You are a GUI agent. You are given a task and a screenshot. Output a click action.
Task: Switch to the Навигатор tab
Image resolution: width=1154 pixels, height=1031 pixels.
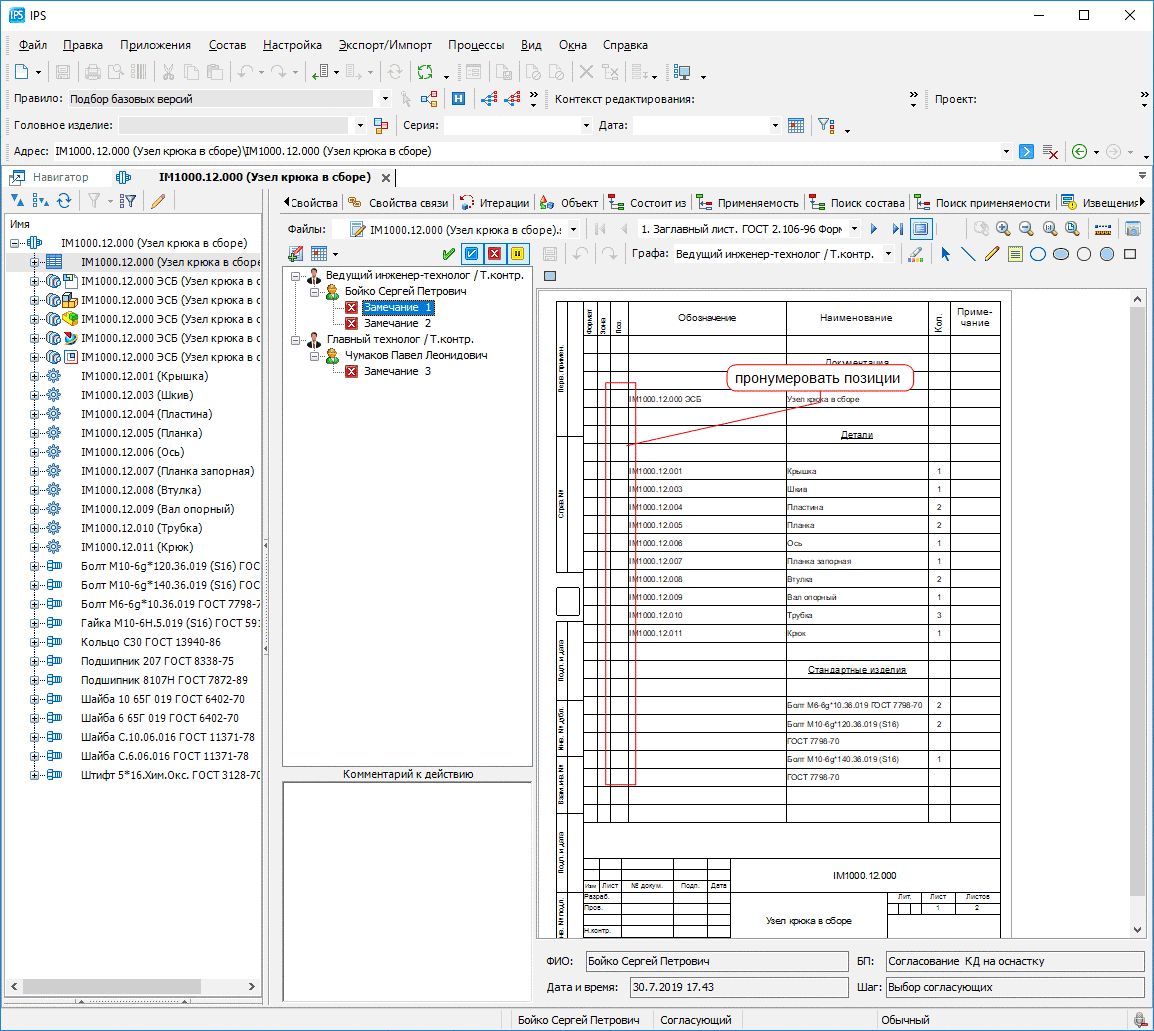pos(60,177)
